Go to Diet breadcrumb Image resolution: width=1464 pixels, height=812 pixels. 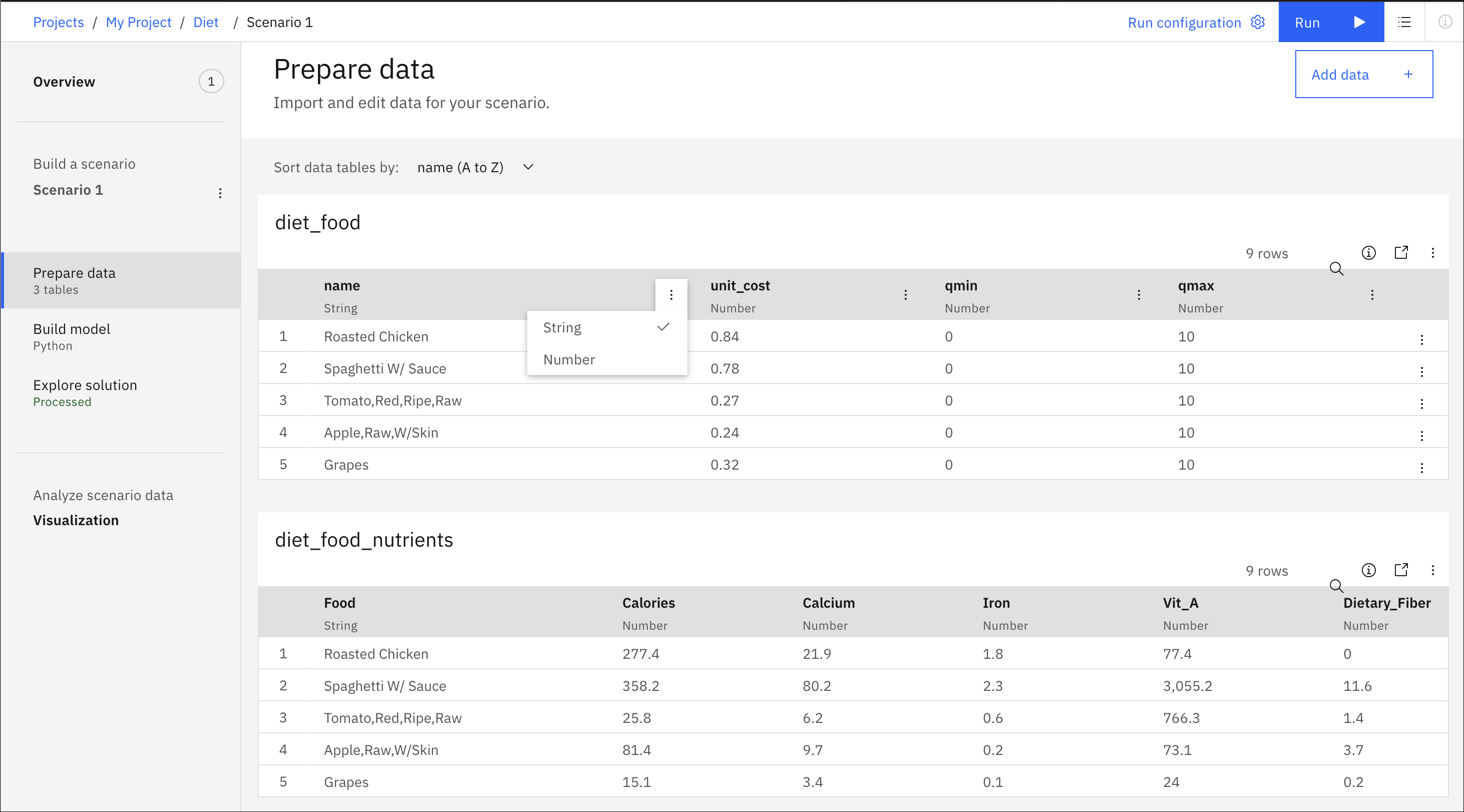click(x=206, y=22)
